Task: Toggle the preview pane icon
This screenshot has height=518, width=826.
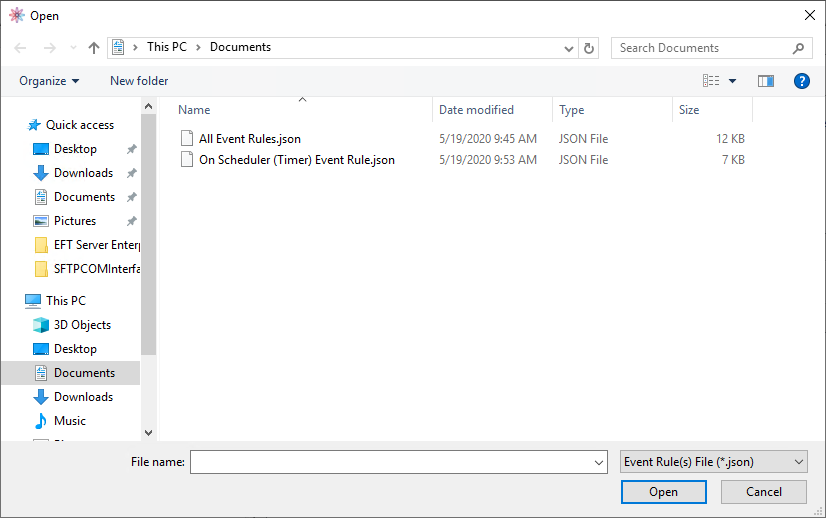Action: [766, 81]
